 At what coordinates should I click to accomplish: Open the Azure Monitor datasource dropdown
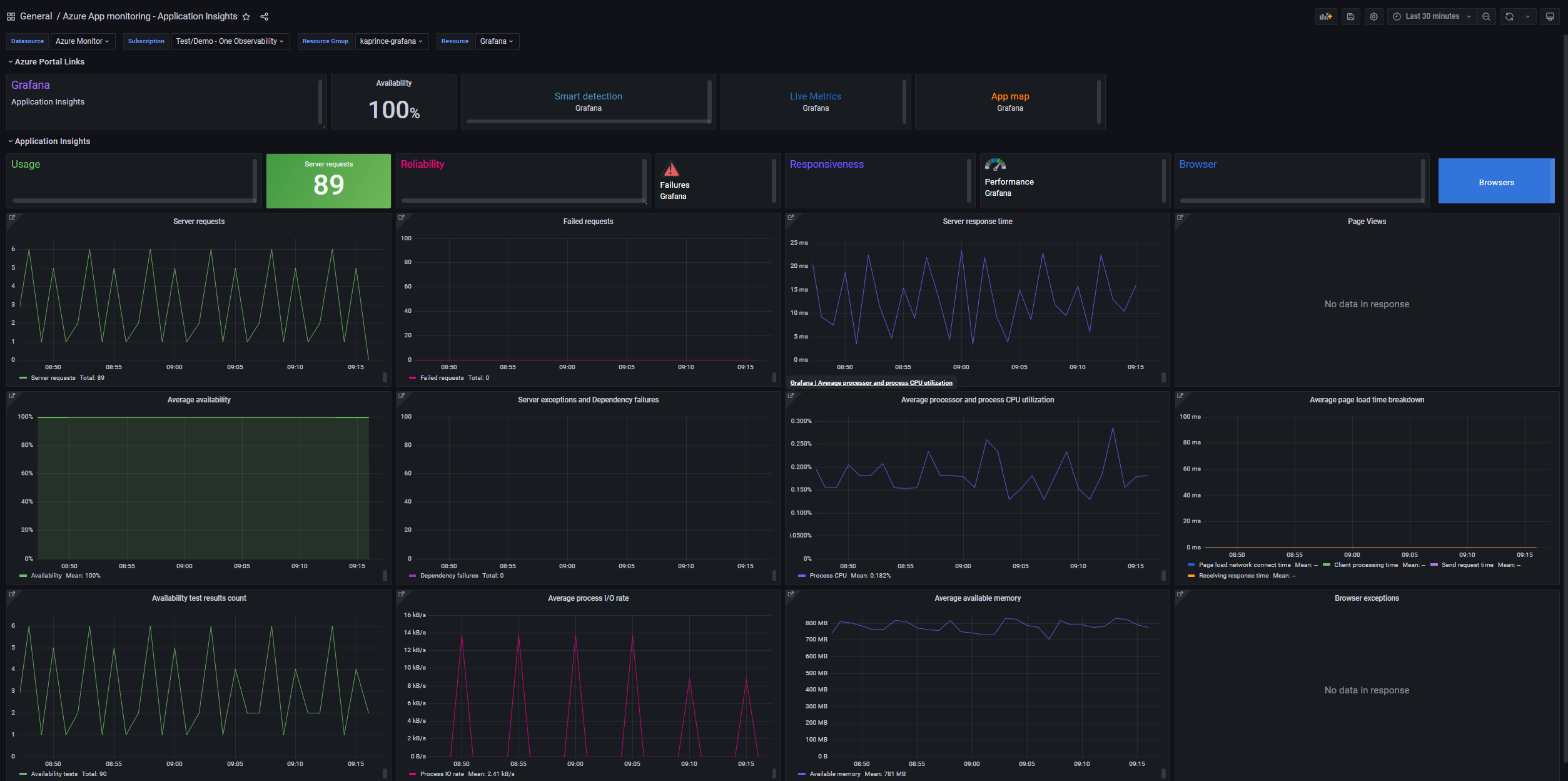82,41
